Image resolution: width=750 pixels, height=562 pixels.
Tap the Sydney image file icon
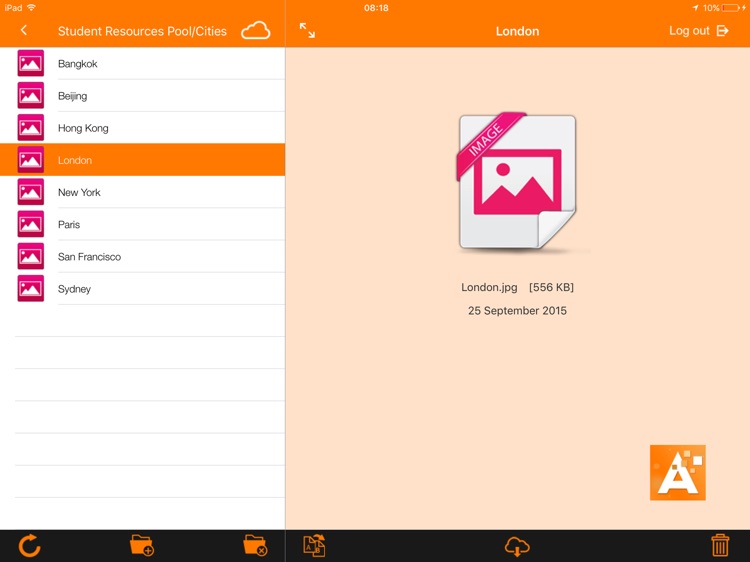(x=31, y=288)
